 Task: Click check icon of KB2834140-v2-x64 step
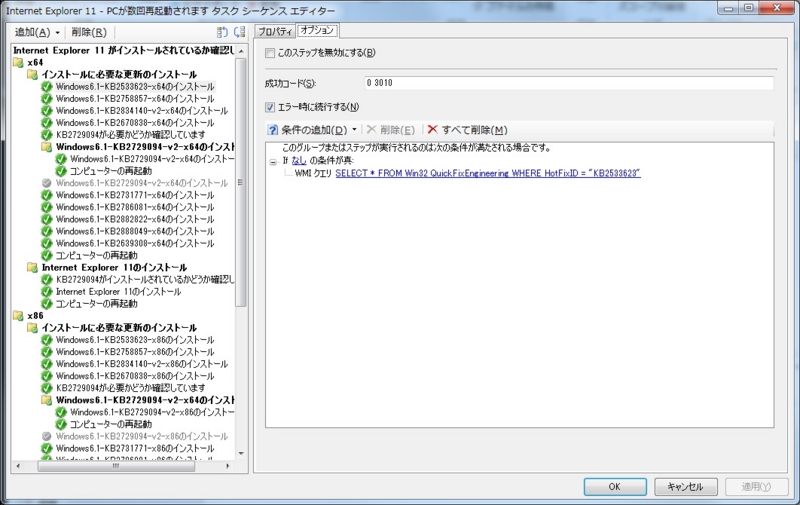47,111
